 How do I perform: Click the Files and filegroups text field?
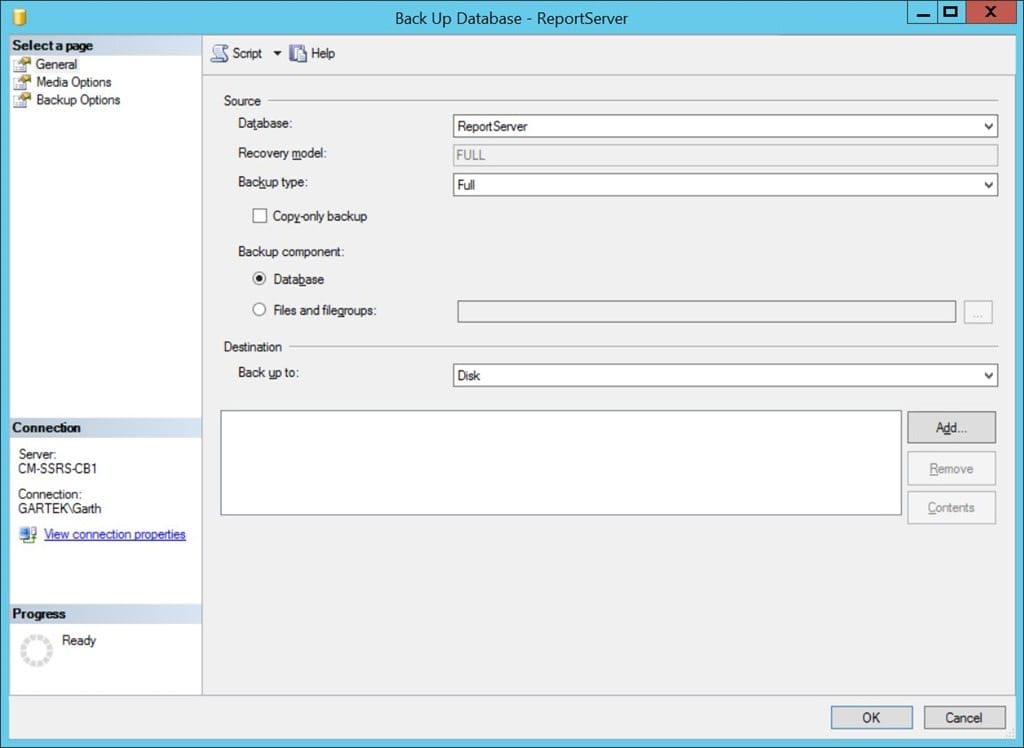(x=707, y=312)
